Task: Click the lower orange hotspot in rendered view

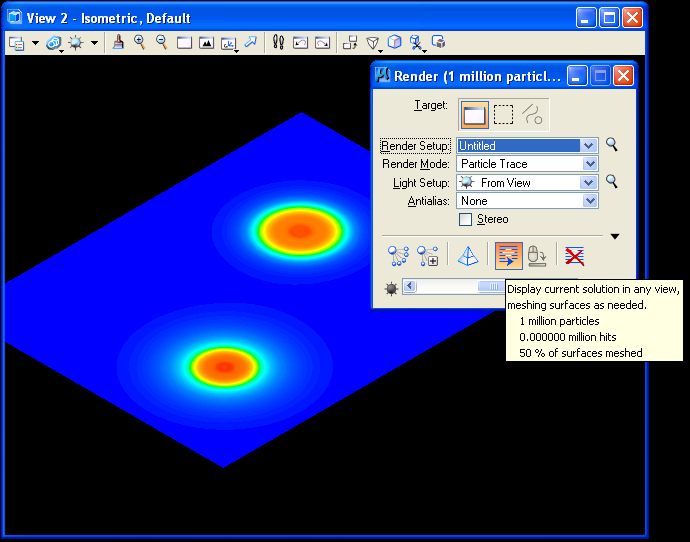Action: point(225,367)
